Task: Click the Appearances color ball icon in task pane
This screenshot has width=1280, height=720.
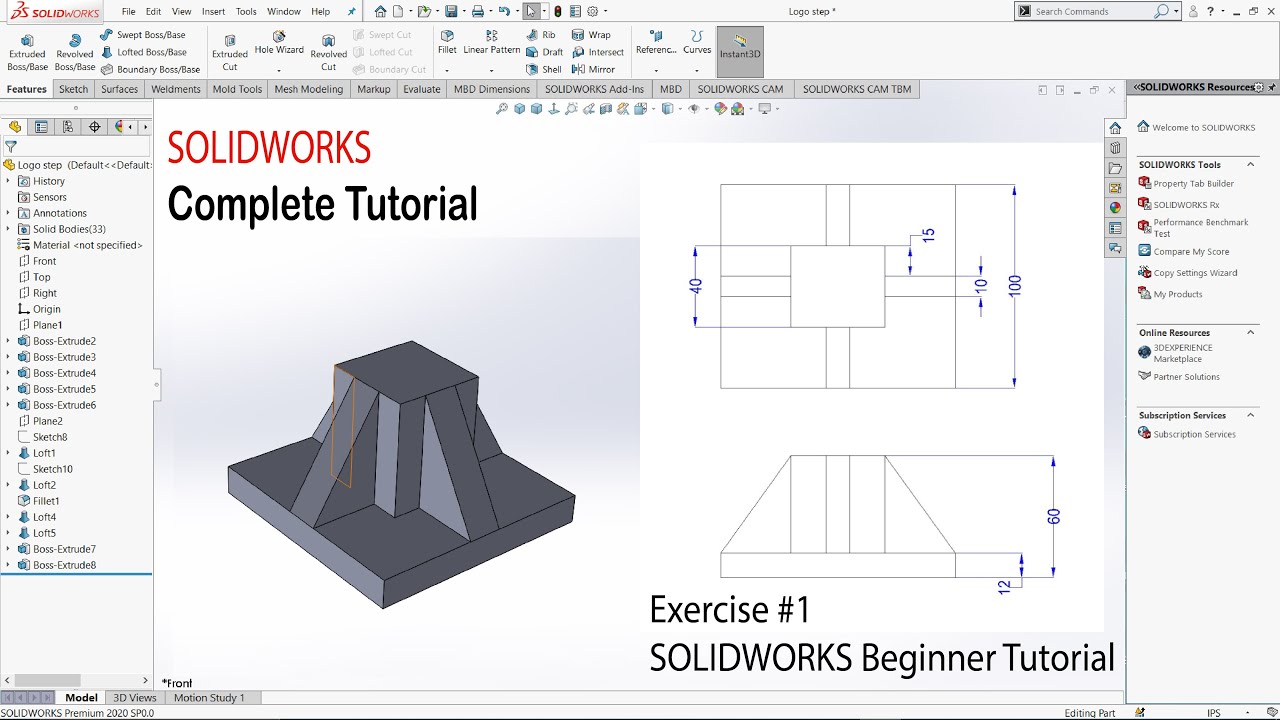Action: [x=1115, y=208]
